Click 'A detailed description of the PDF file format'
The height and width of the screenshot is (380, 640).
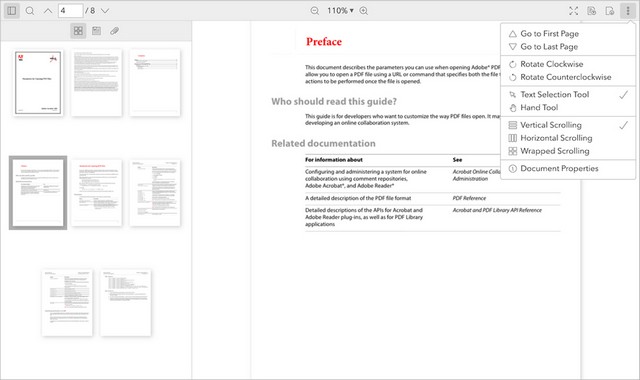358,198
